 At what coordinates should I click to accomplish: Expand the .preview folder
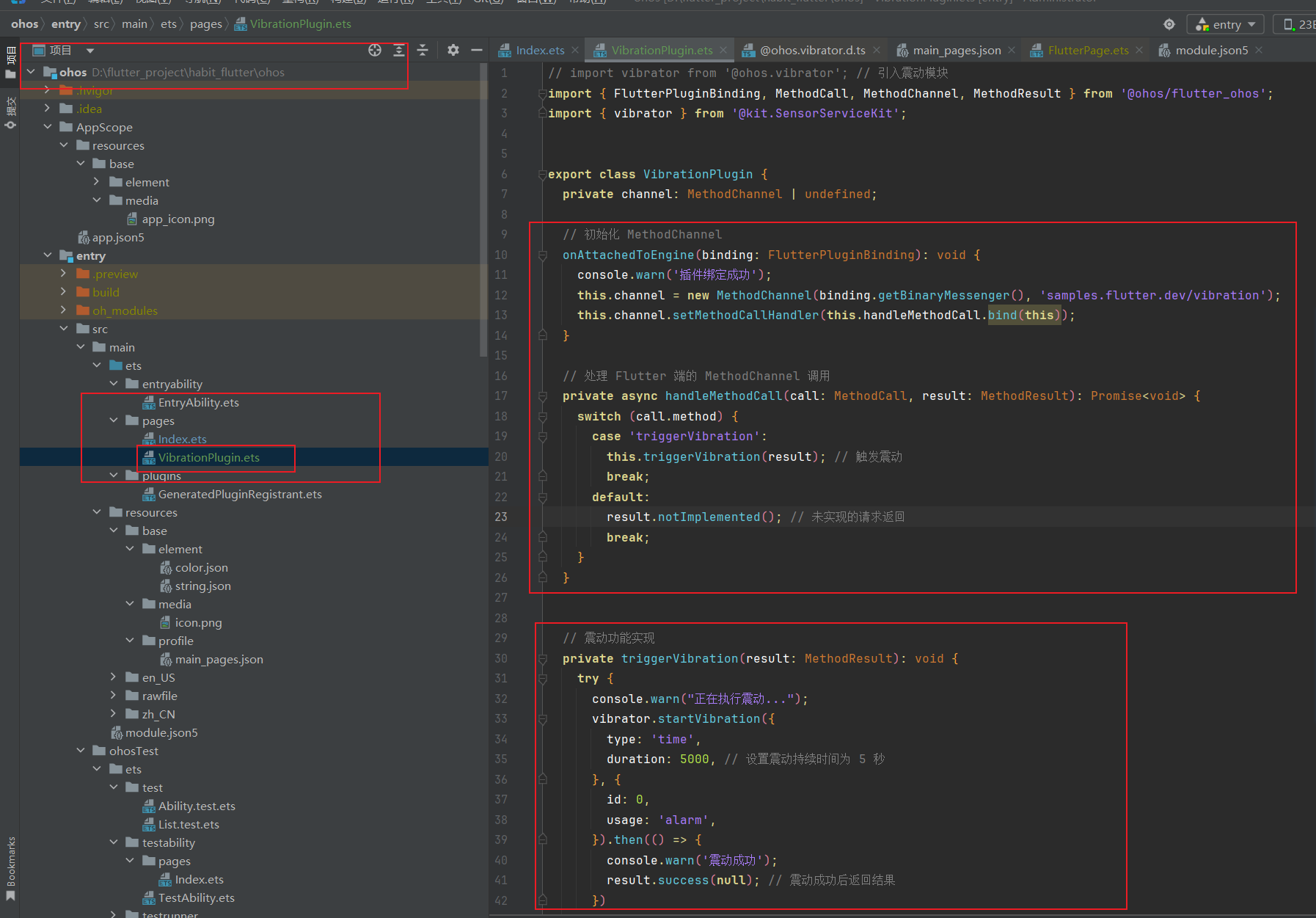coord(64,274)
